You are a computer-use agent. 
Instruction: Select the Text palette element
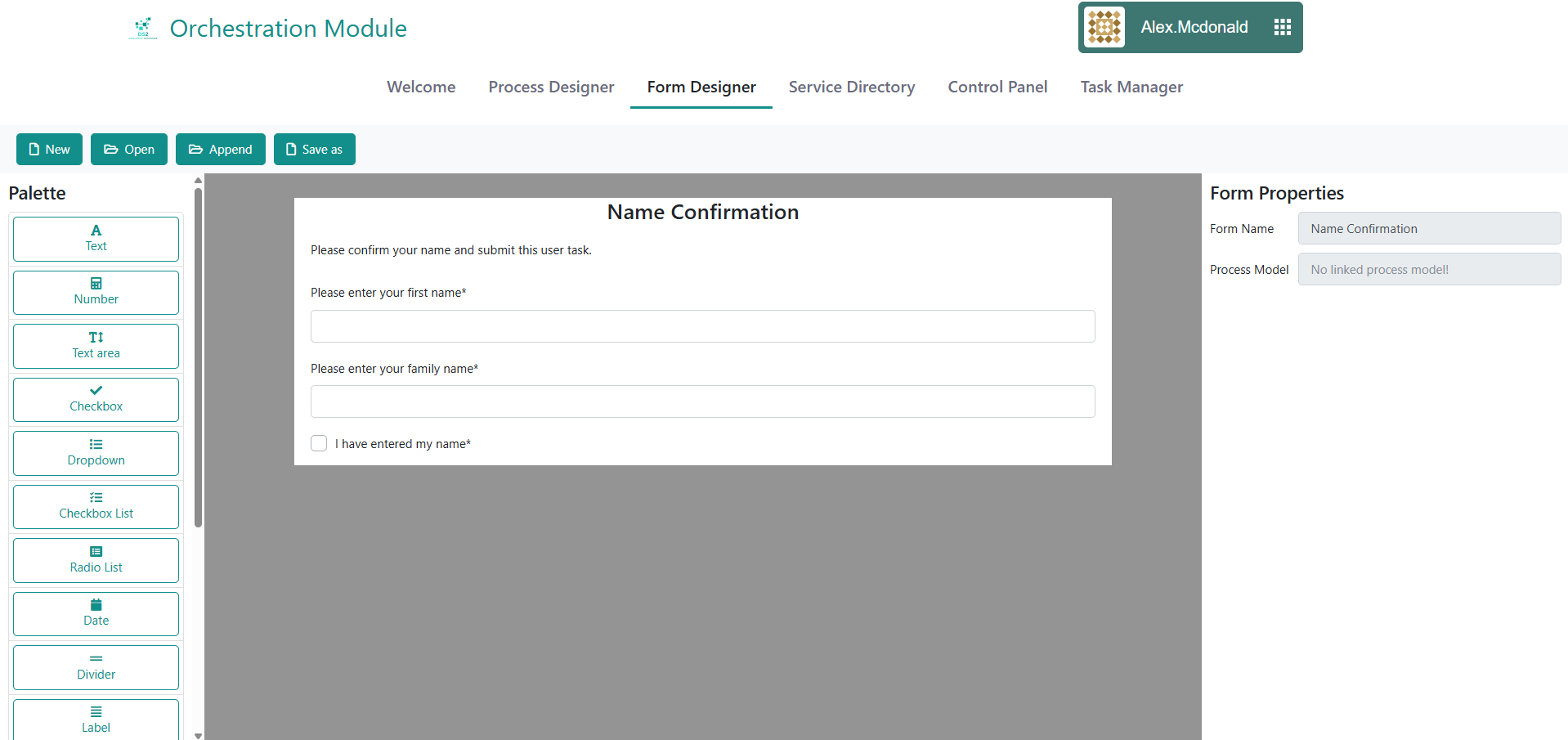(x=96, y=239)
